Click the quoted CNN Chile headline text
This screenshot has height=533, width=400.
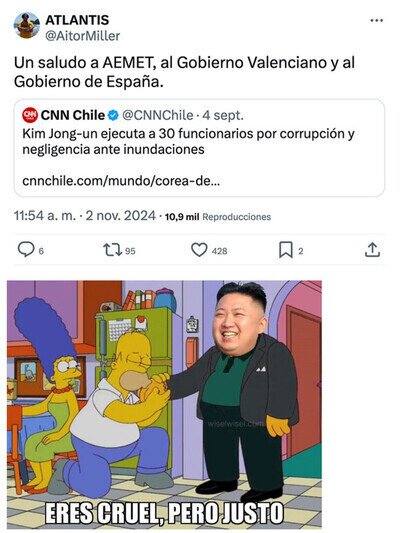tap(188, 141)
